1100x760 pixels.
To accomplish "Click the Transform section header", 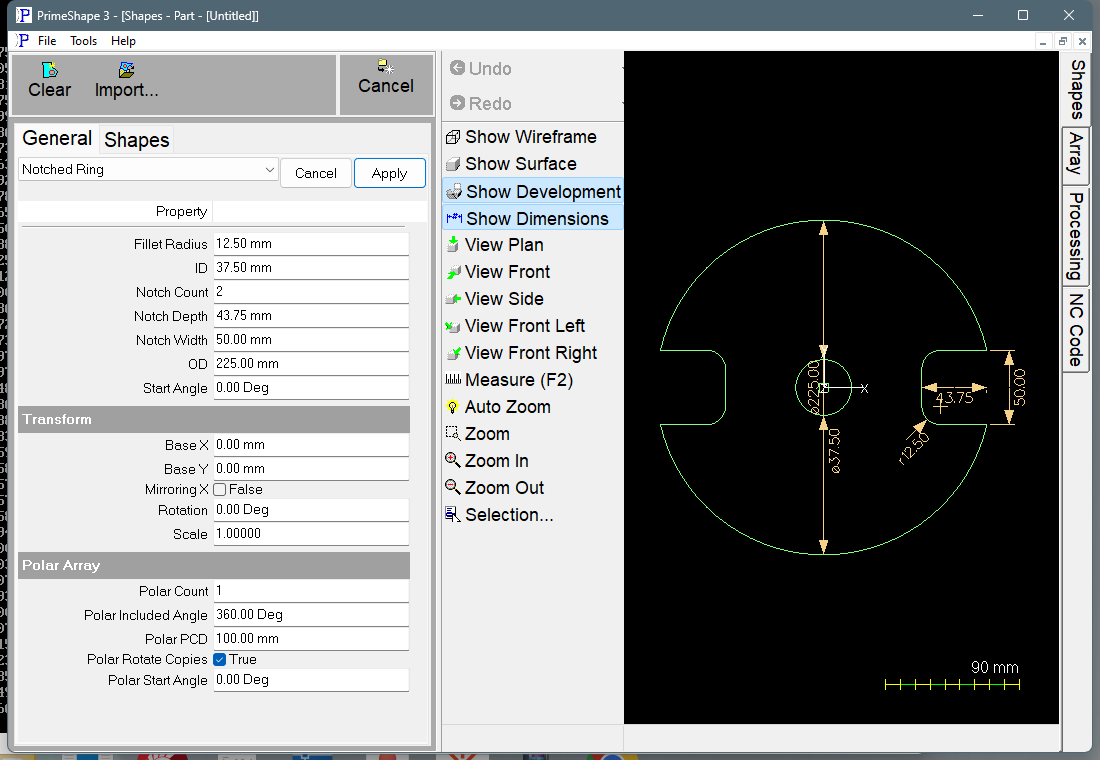I will (214, 419).
